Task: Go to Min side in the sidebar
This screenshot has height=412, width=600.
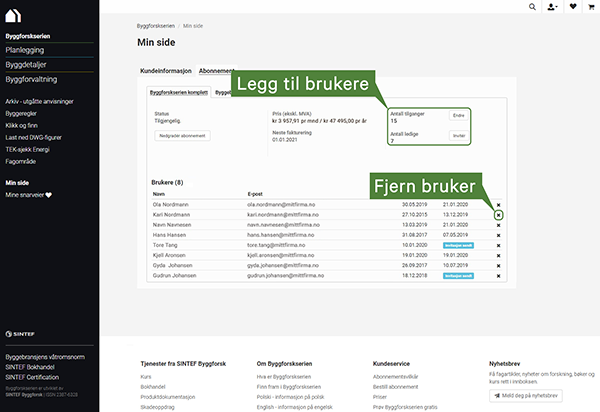Action: (x=17, y=183)
